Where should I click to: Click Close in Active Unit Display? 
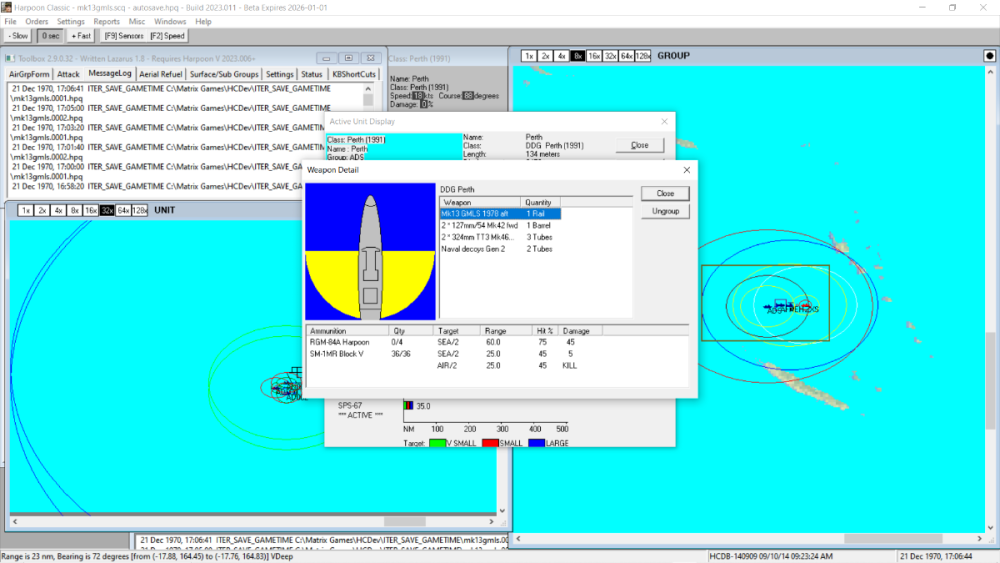click(x=640, y=145)
